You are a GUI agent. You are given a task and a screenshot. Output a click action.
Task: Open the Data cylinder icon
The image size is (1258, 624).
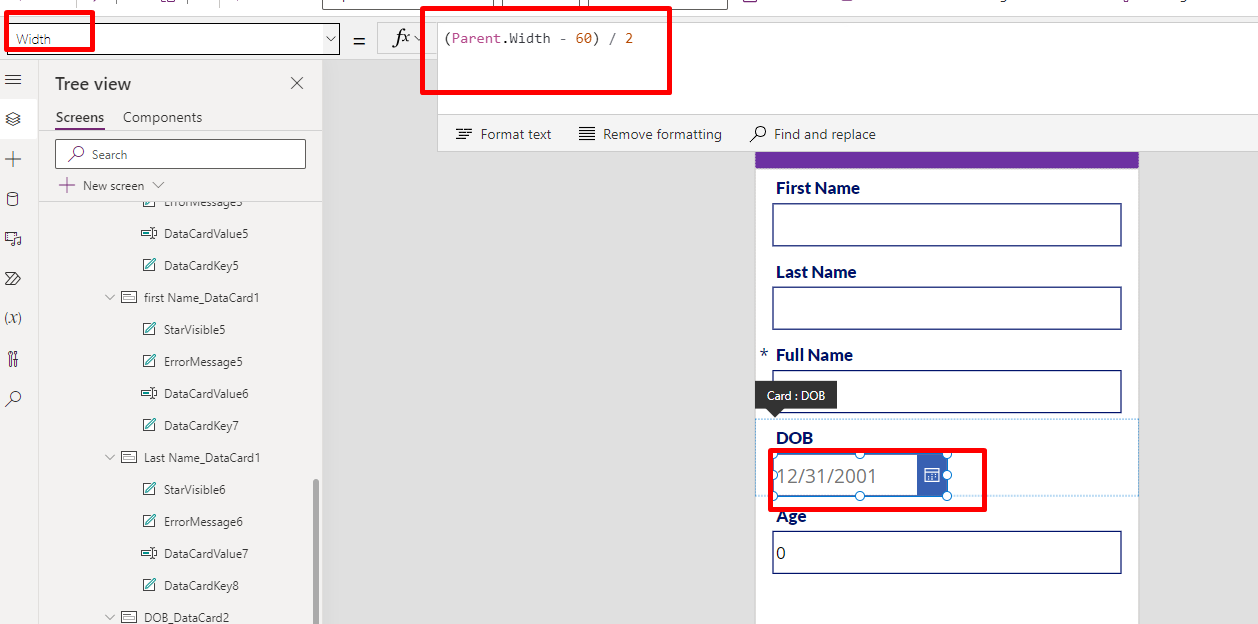coord(13,199)
